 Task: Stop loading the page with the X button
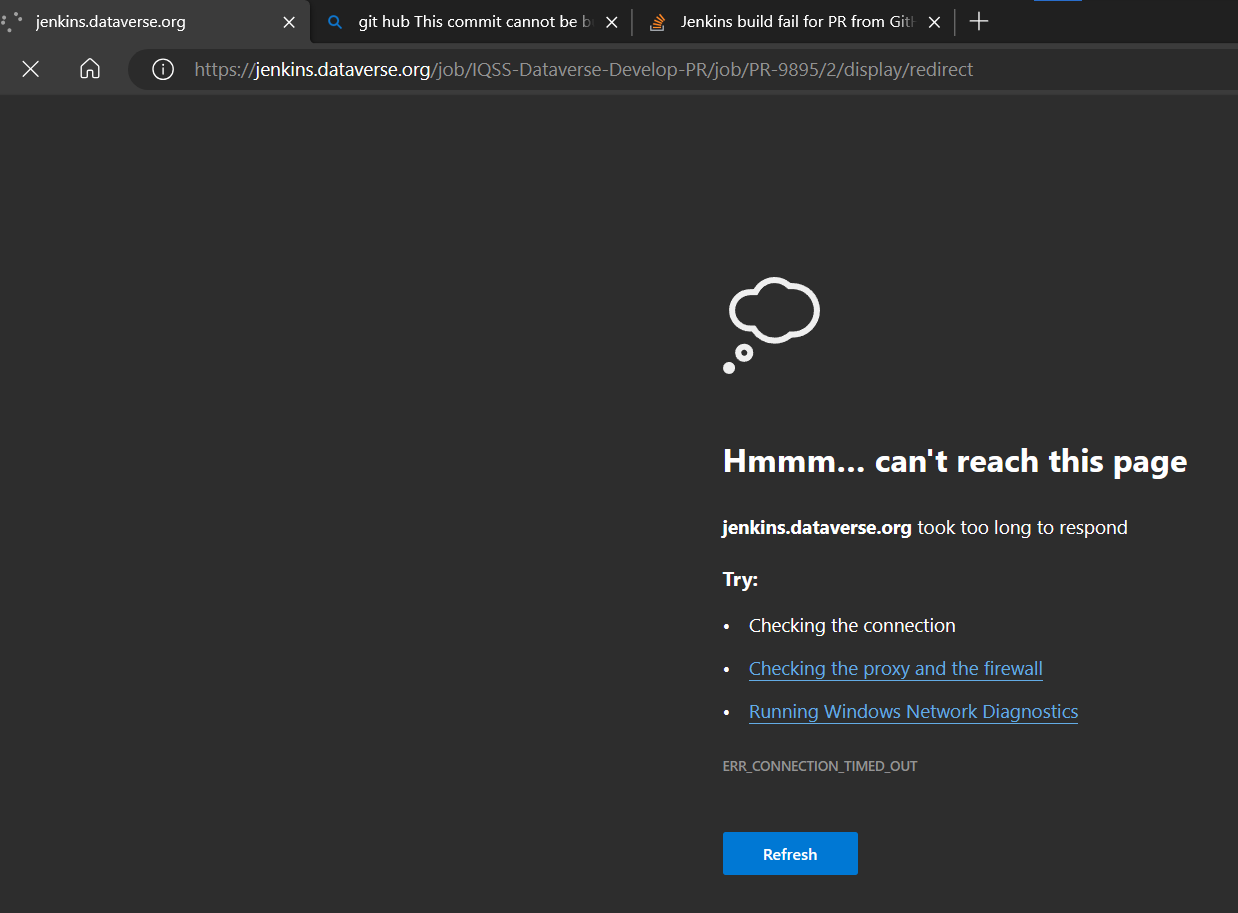[31, 69]
